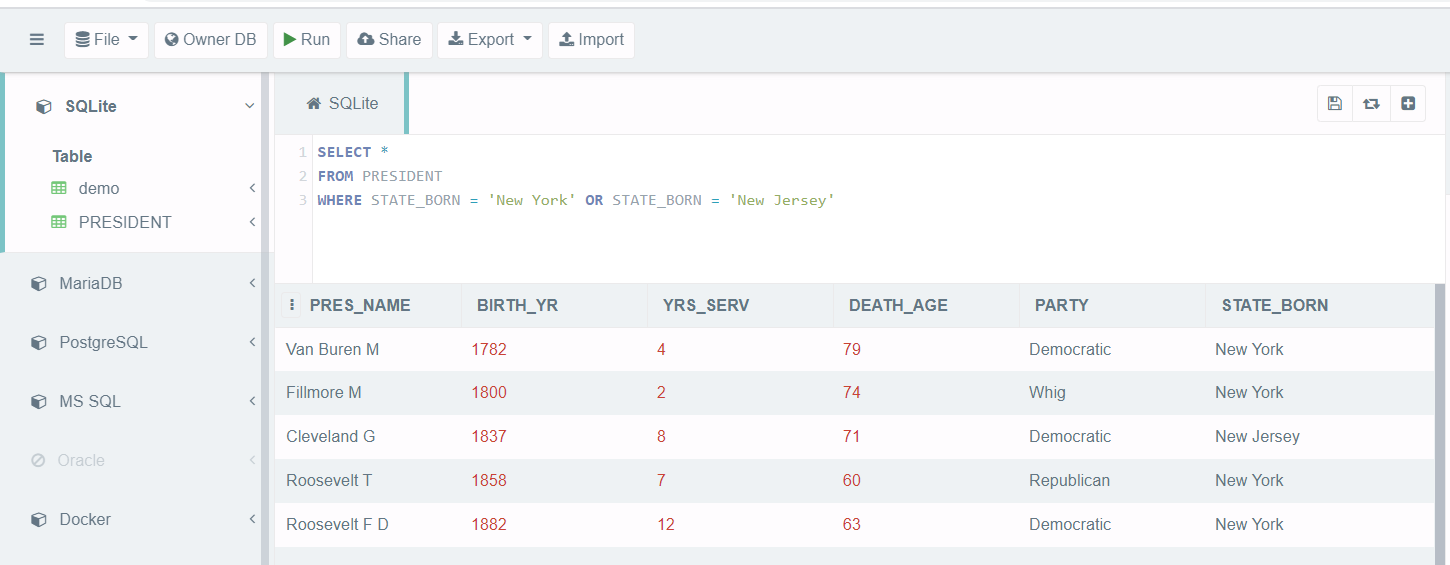Click the save icon in editor header
The height and width of the screenshot is (565, 1450).
pyautogui.click(x=1334, y=104)
